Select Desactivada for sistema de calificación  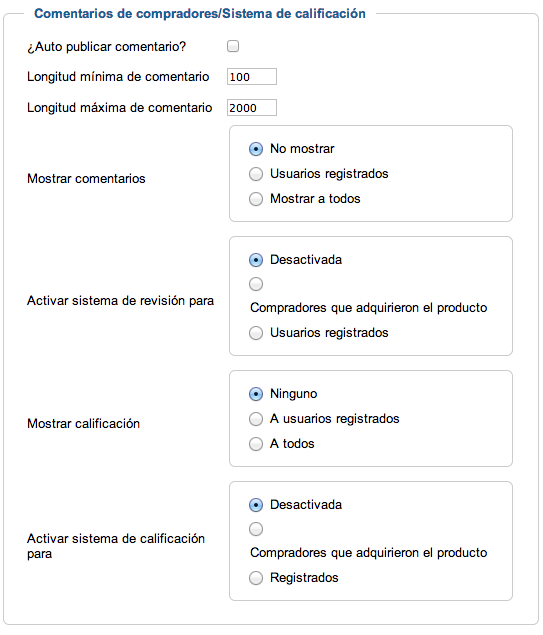click(x=256, y=505)
